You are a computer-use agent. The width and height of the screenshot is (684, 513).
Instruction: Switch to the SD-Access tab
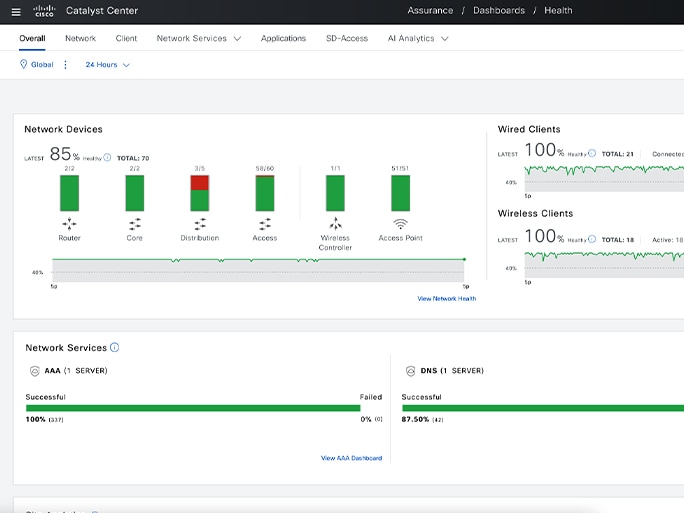click(347, 38)
